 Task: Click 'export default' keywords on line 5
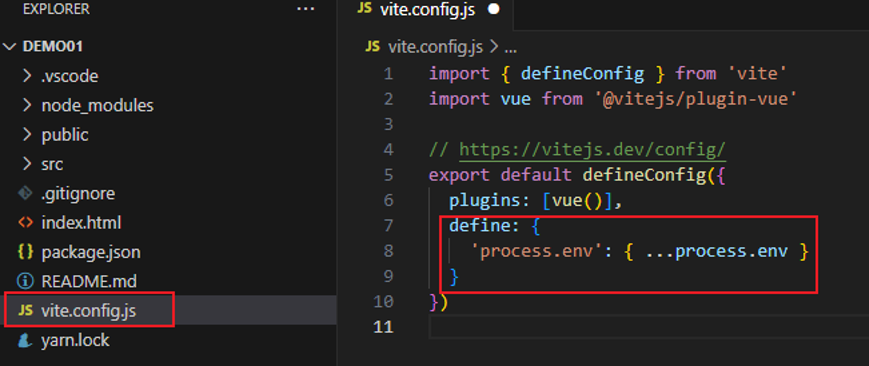pos(500,175)
